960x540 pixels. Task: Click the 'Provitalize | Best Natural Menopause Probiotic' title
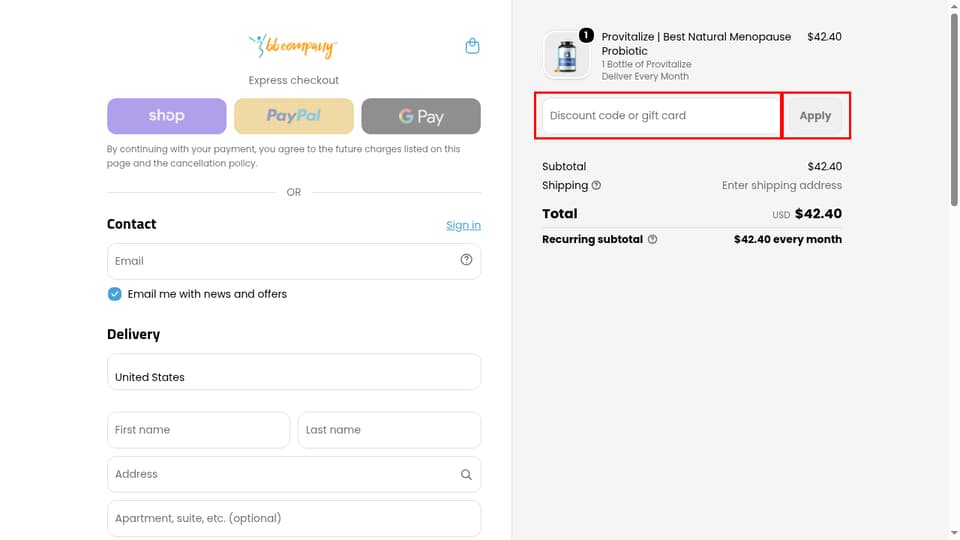[696, 43]
